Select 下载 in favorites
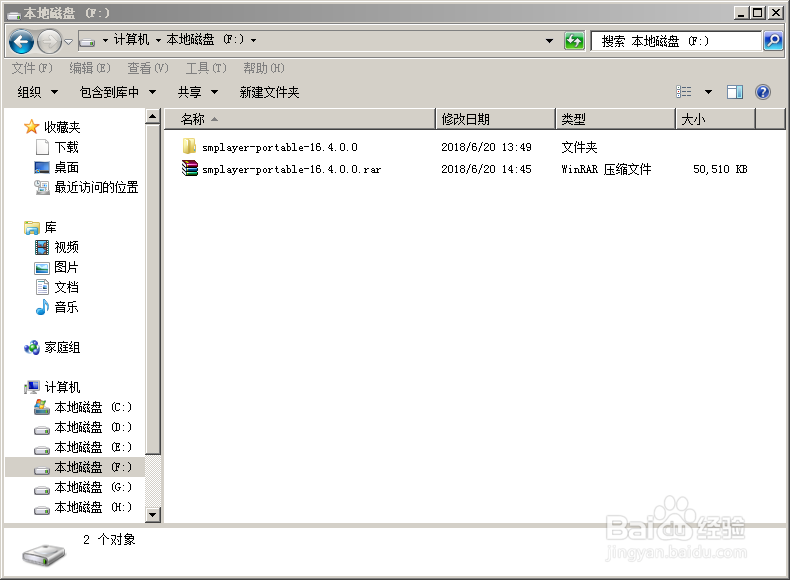The height and width of the screenshot is (580, 790). tap(57, 147)
